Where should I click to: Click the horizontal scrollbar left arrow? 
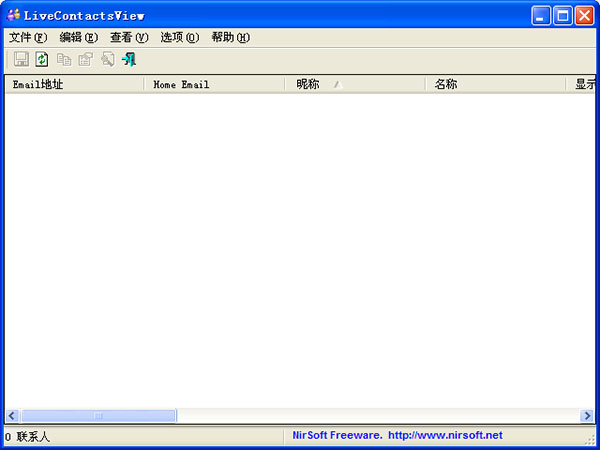coord(12,416)
